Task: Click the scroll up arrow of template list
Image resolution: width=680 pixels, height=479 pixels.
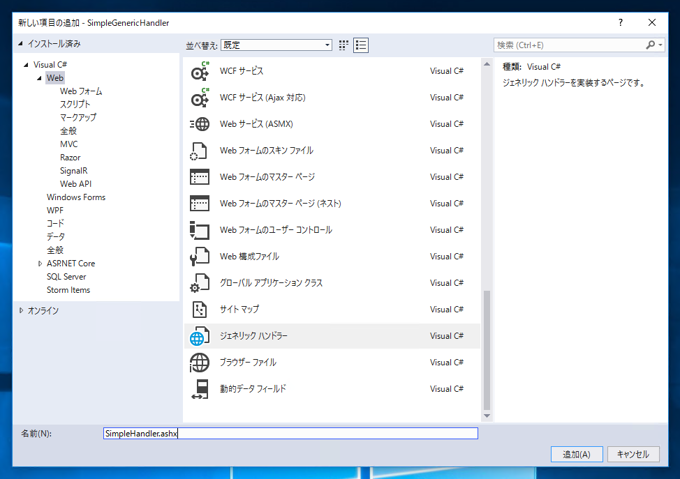Action: pos(487,64)
